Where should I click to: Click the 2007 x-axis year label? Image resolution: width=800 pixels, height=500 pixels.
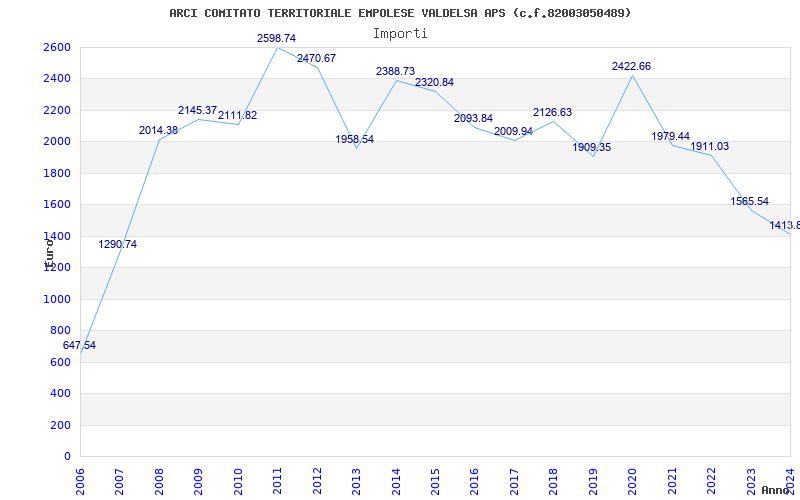(119, 481)
